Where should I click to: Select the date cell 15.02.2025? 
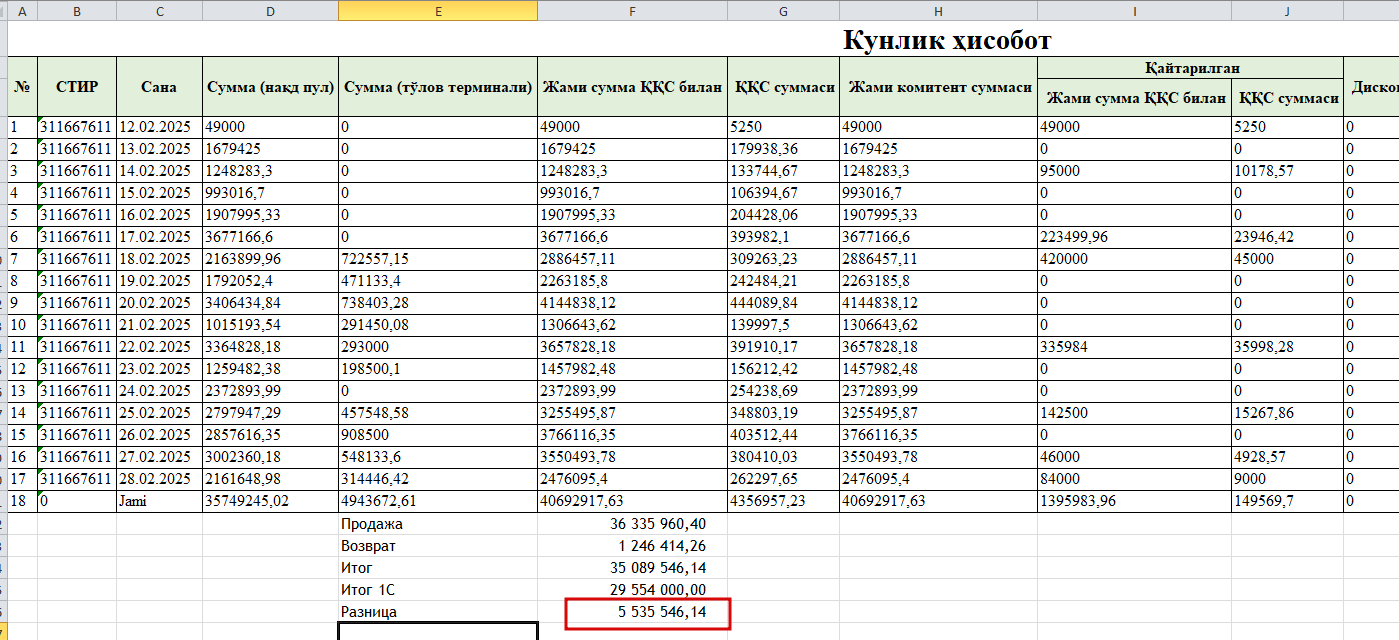[159, 193]
